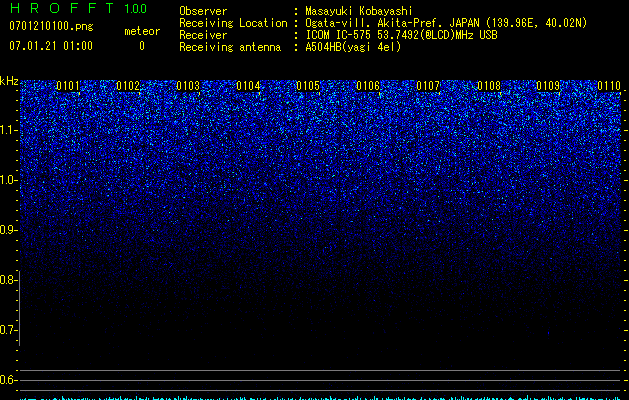Click the date stamp 07.01.21 01:00
The image size is (629, 400).
tap(51, 46)
